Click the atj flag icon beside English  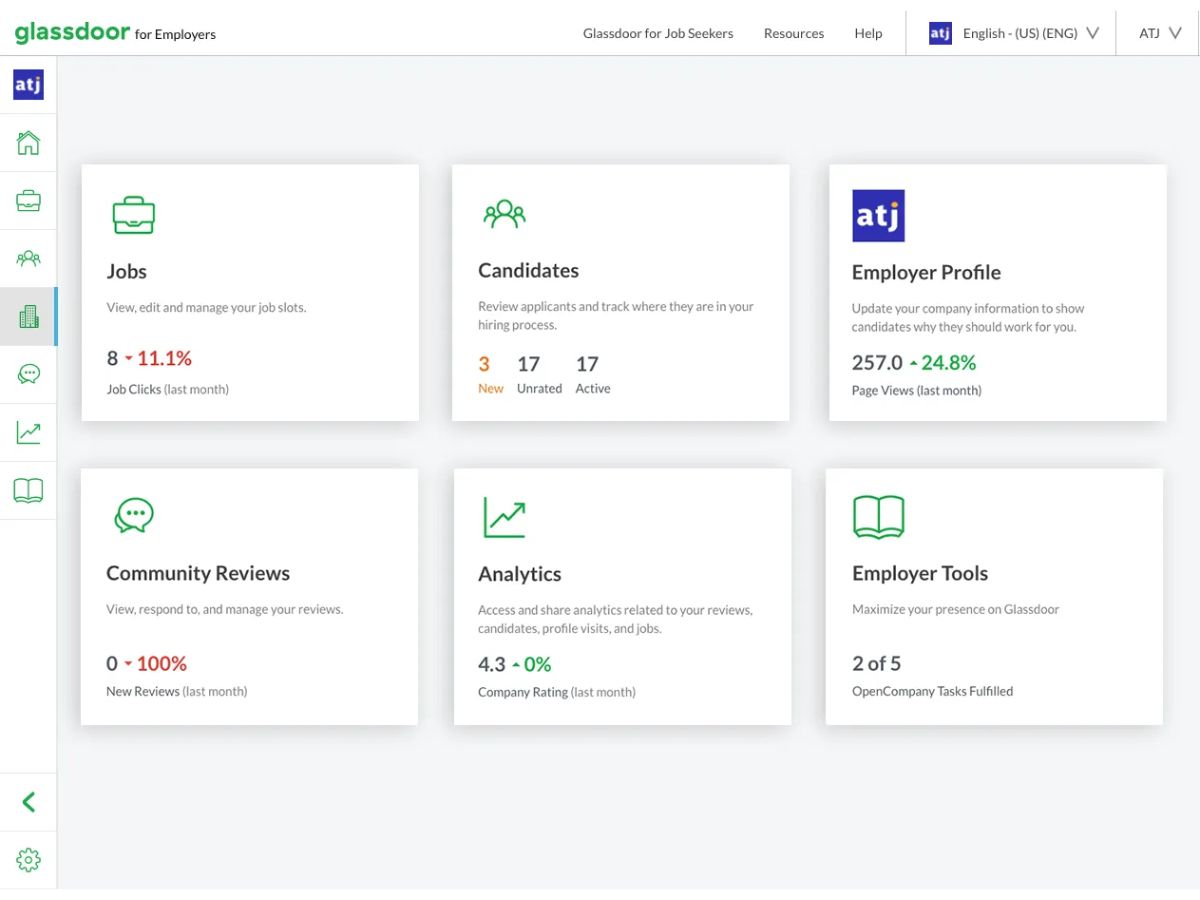tap(940, 33)
